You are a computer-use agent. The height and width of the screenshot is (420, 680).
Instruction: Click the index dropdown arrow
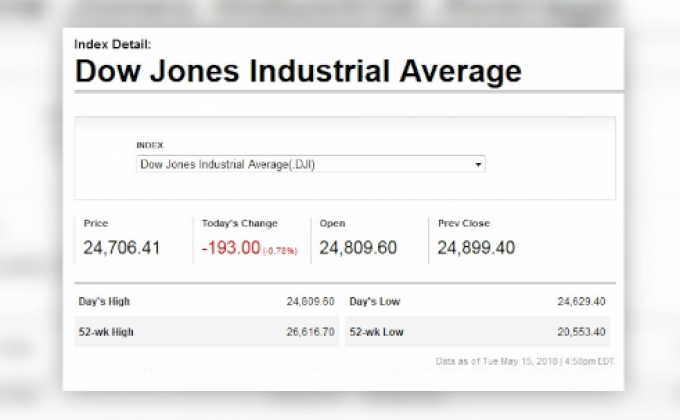coord(478,164)
